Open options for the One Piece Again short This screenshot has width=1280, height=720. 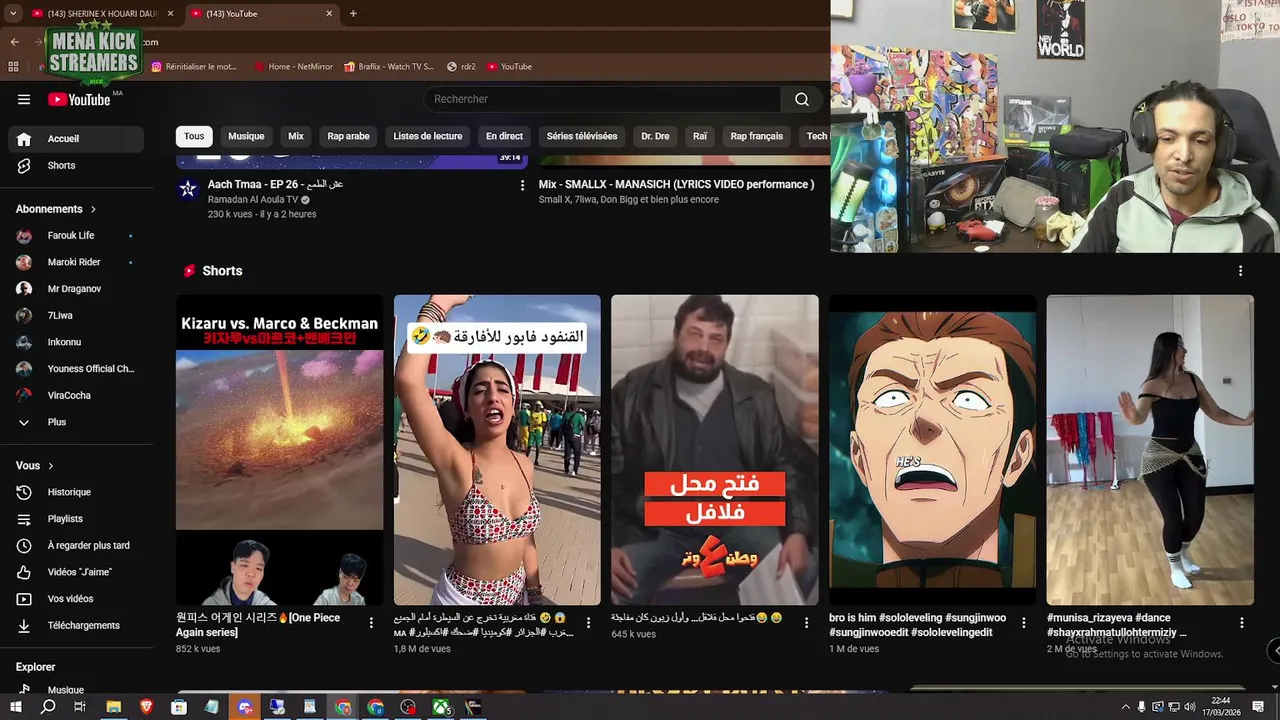371,622
